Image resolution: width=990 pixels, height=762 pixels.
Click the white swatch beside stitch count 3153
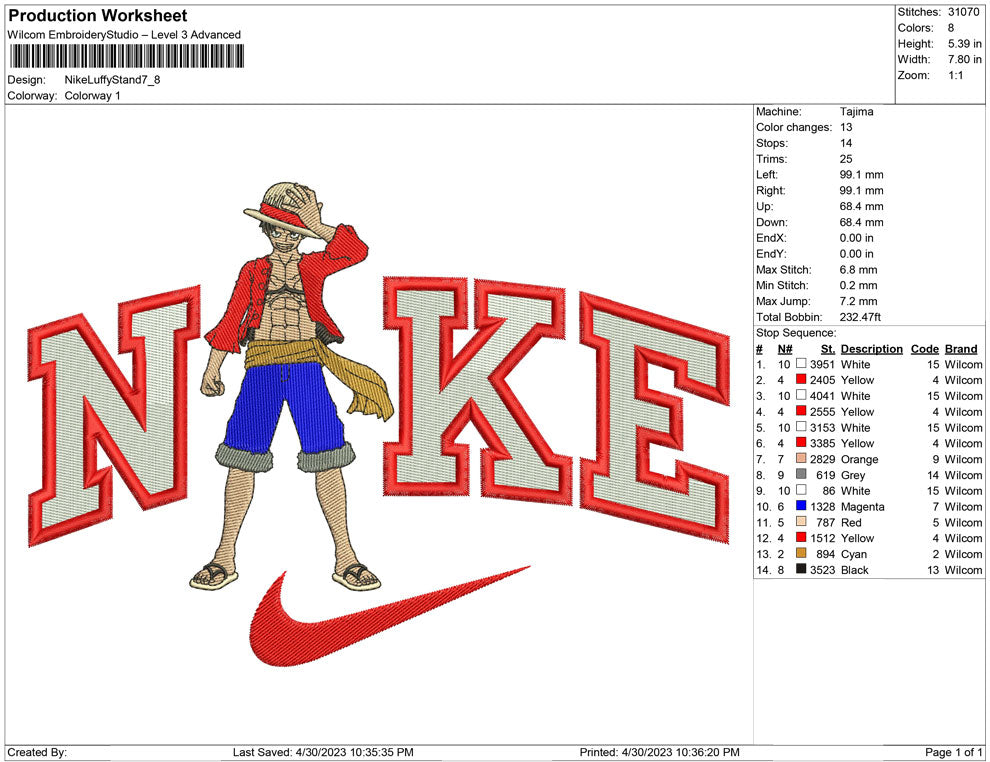point(801,427)
